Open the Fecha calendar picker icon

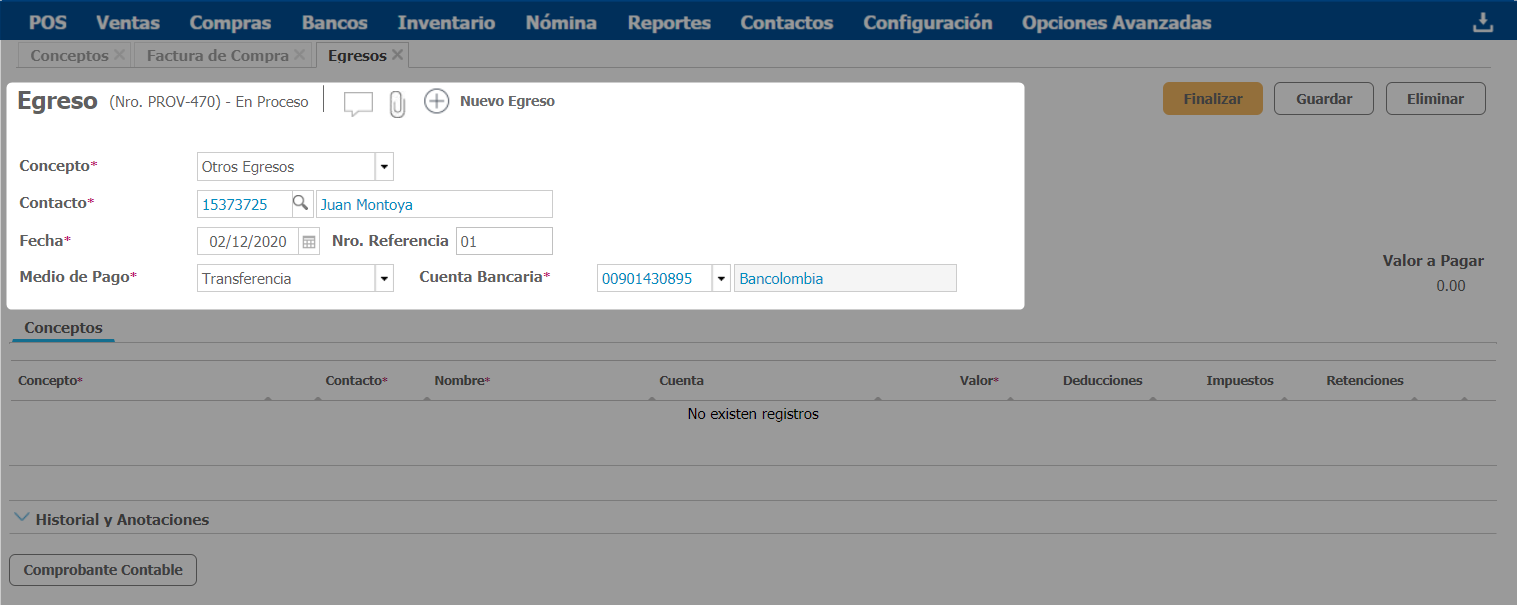coord(309,242)
